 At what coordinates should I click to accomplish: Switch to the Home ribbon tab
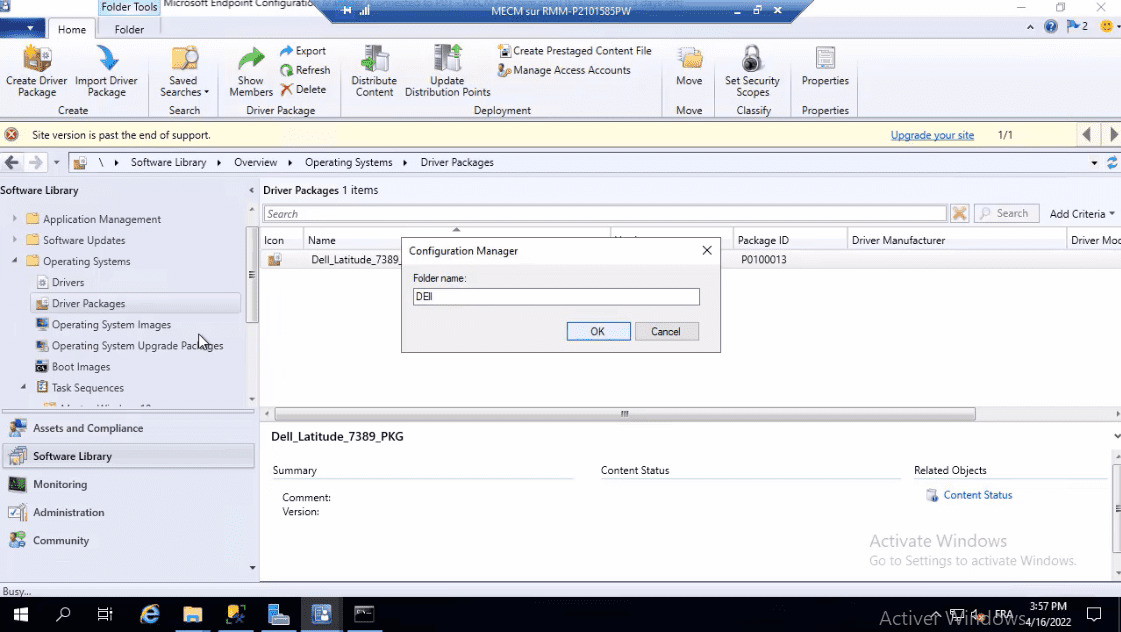pos(71,29)
